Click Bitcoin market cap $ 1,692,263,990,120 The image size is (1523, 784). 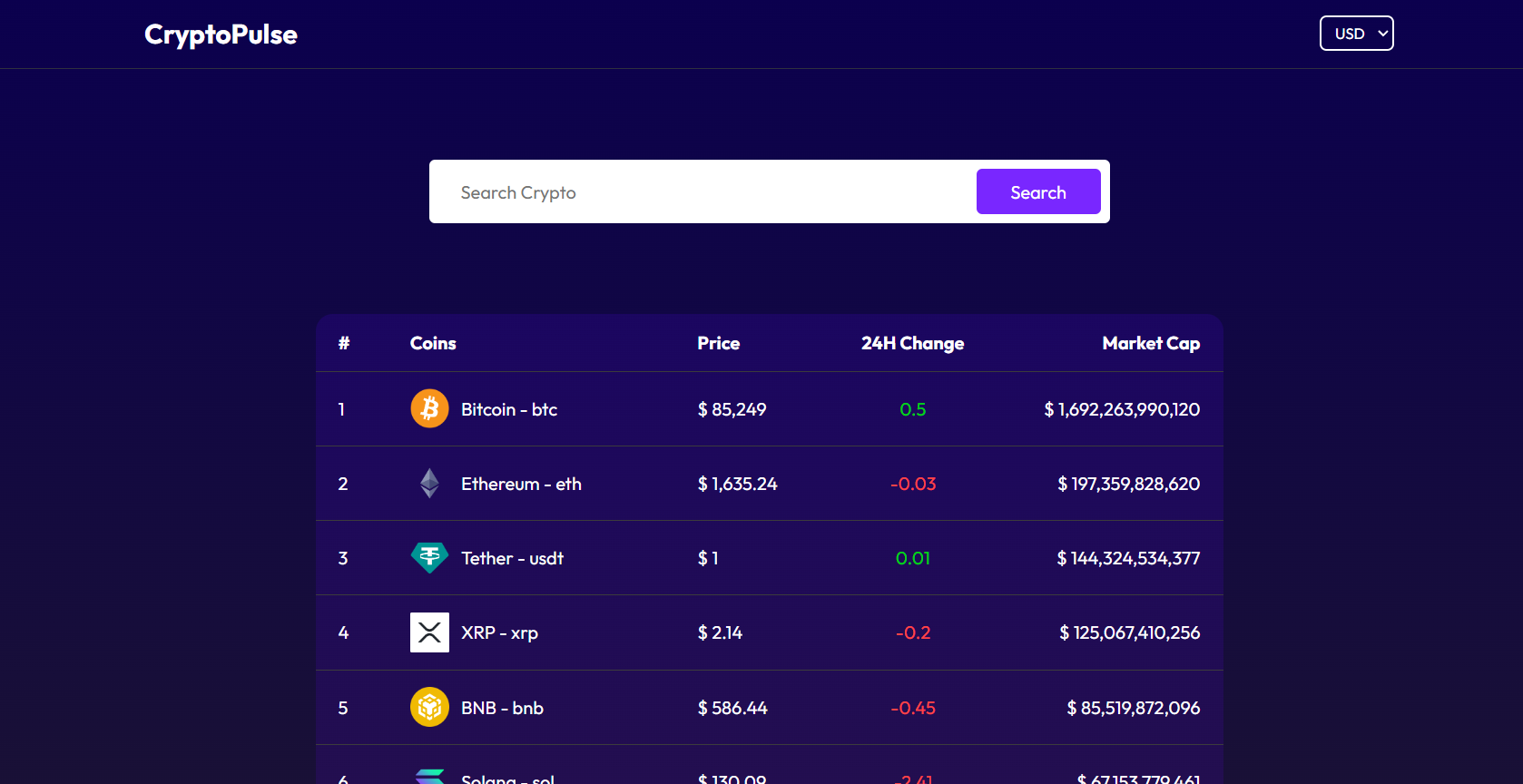coord(1122,409)
